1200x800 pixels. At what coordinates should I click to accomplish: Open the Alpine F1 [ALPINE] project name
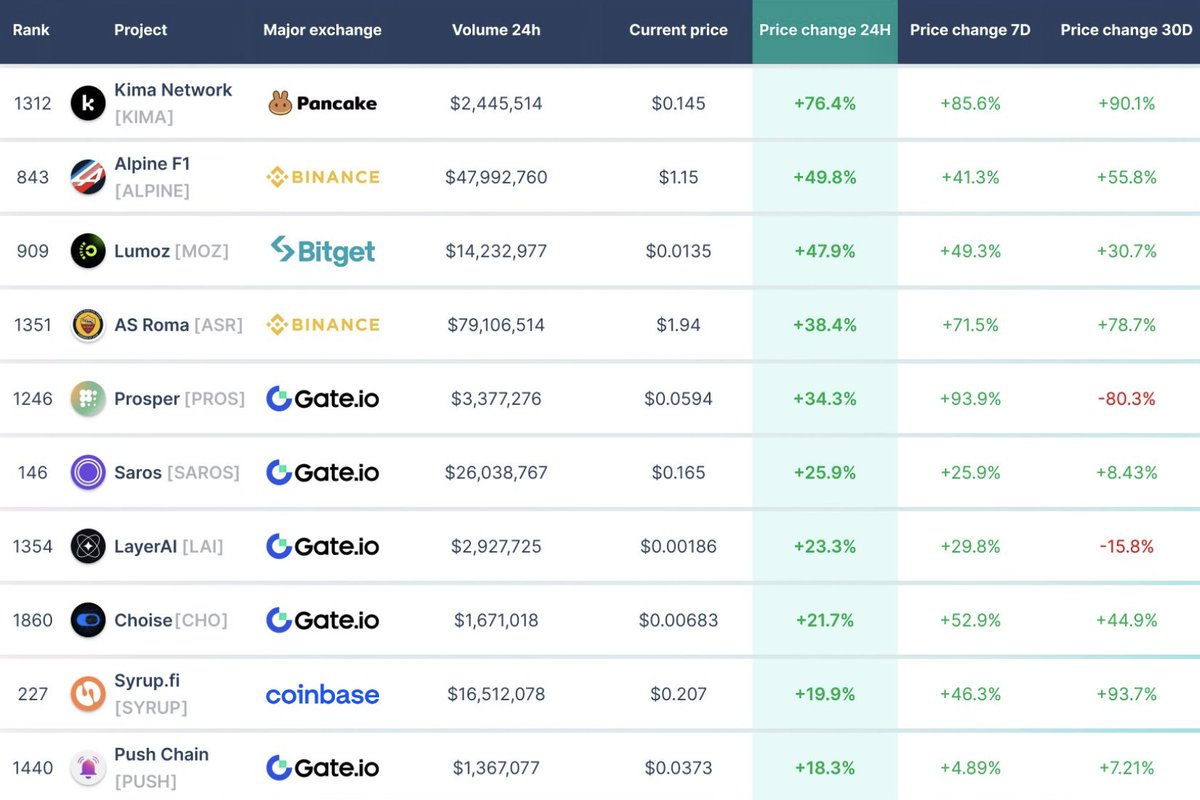(152, 177)
